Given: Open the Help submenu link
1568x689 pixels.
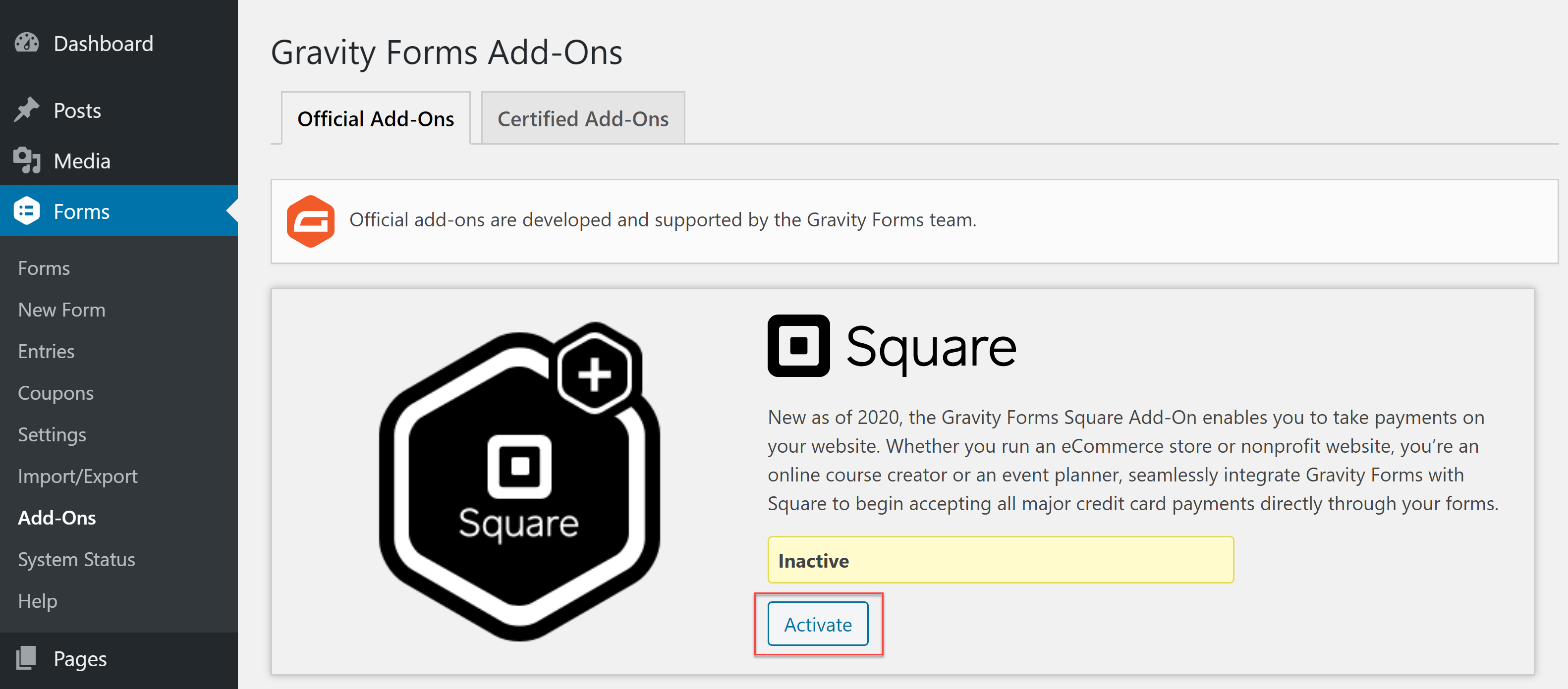Looking at the screenshot, I should [x=37, y=601].
